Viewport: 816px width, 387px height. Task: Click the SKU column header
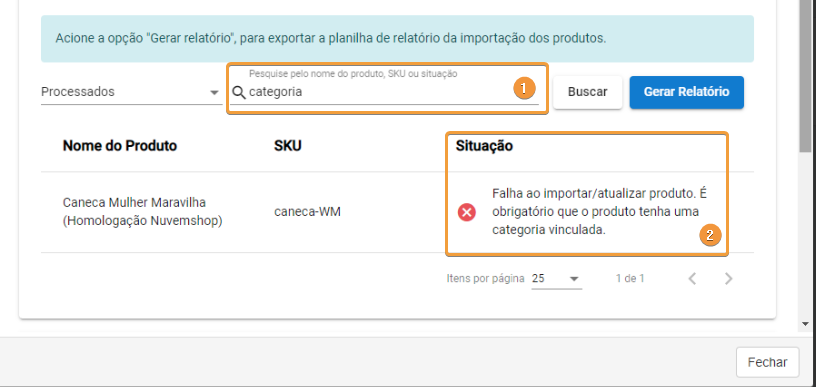click(x=288, y=146)
